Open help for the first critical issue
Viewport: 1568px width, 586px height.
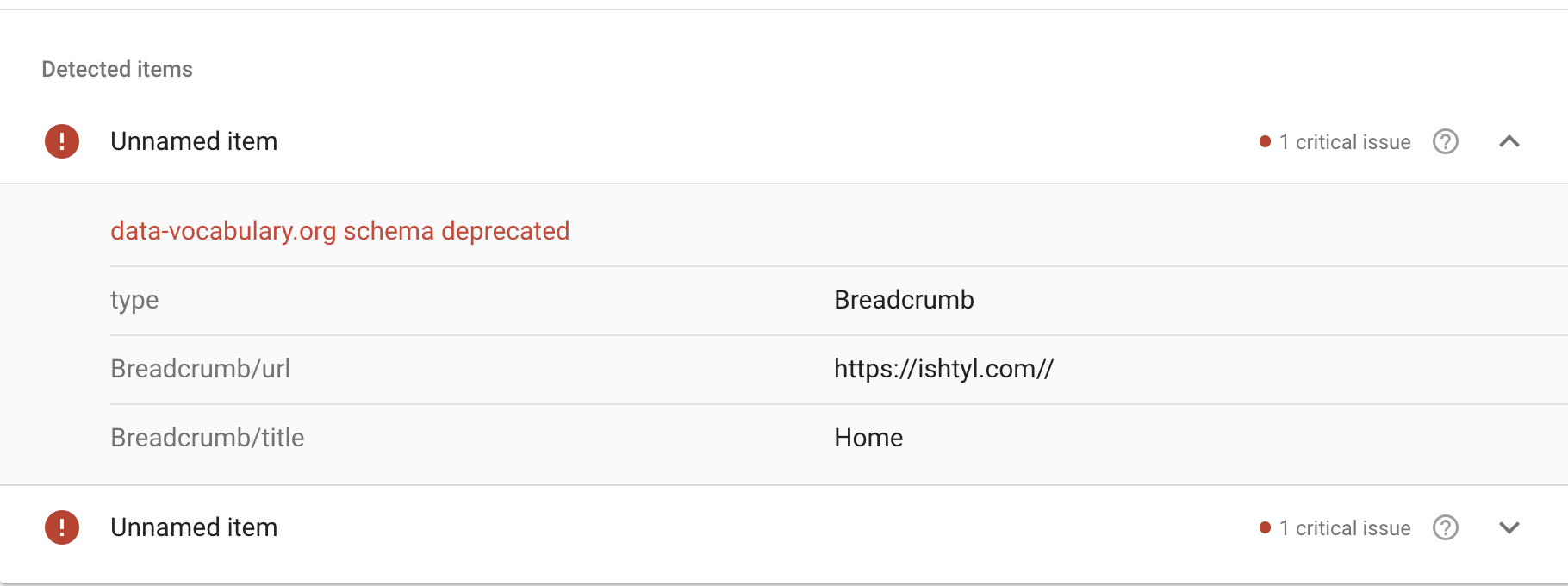[x=1446, y=141]
